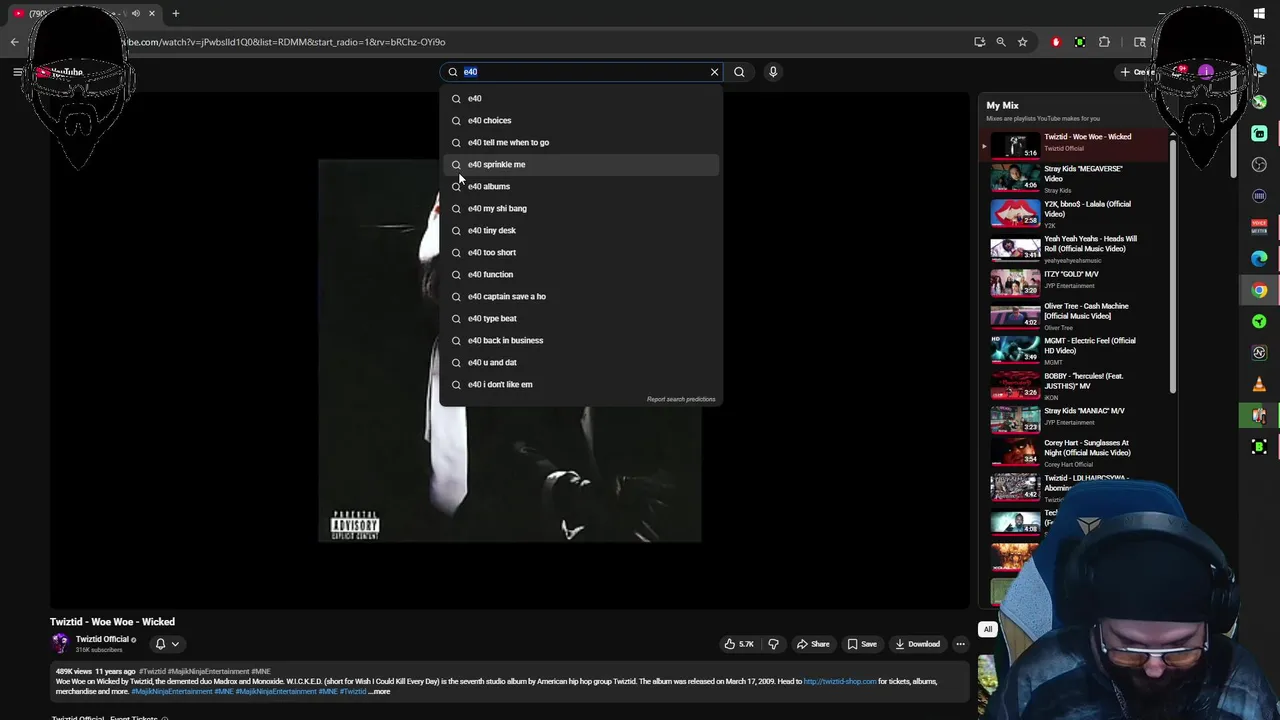The image size is (1280, 720).
Task: Pick suggestion "e40 function"
Action: click(x=581, y=274)
